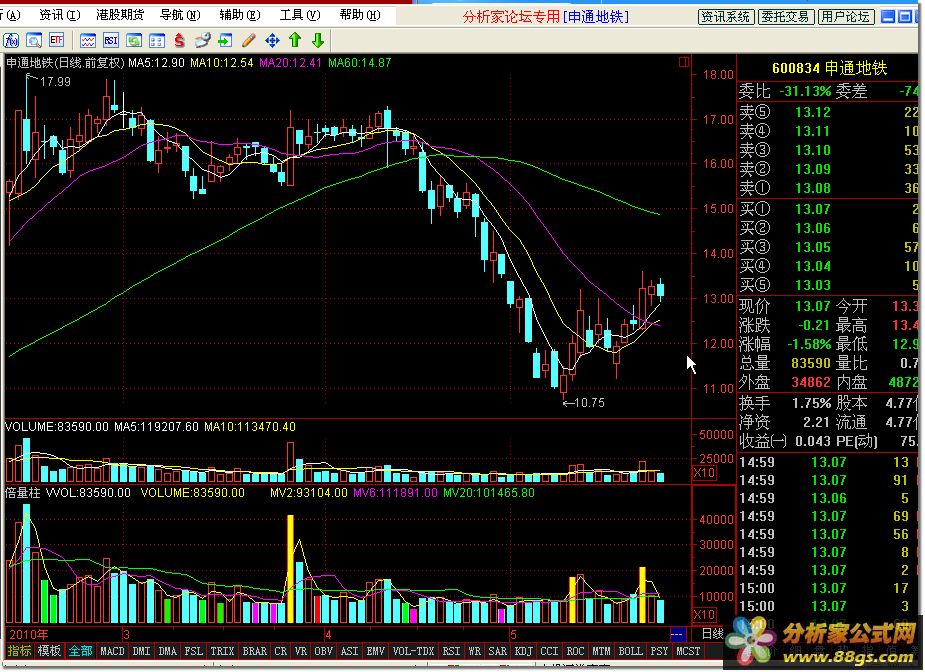Open the ETF toolbar icon

56,40
